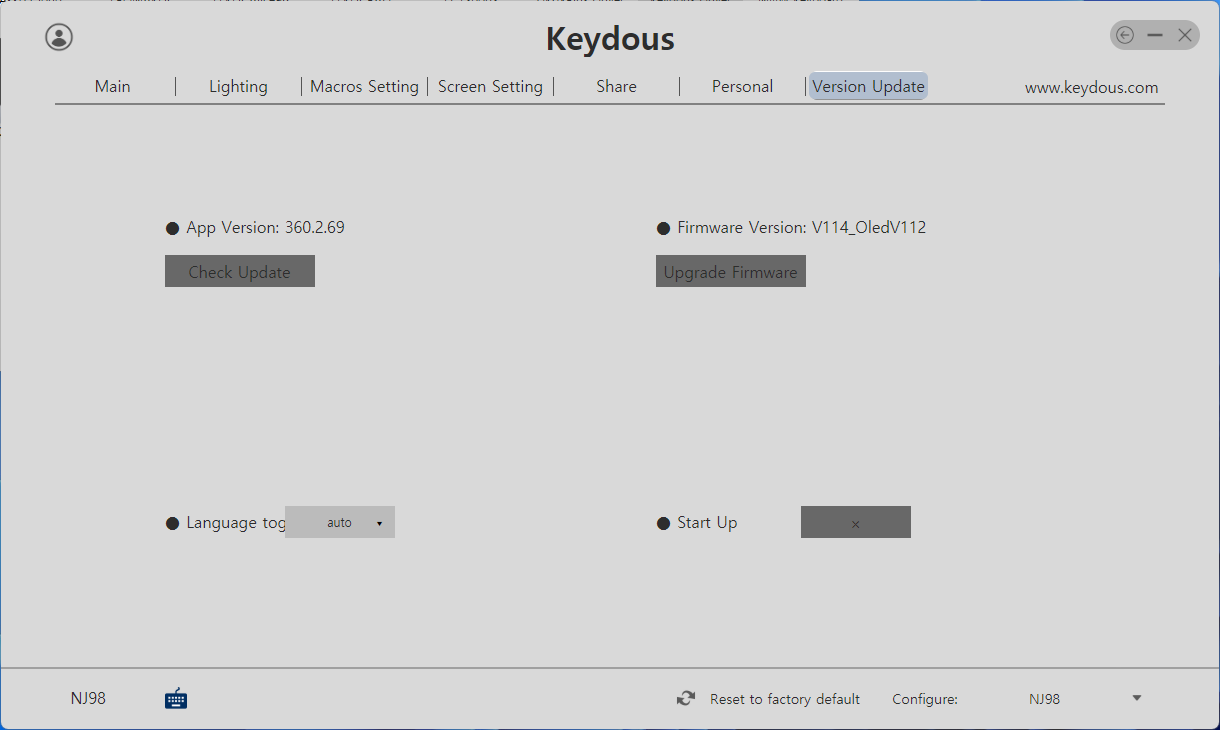1220x730 pixels.
Task: Click the Upgrade Firmware button
Action: point(731,271)
